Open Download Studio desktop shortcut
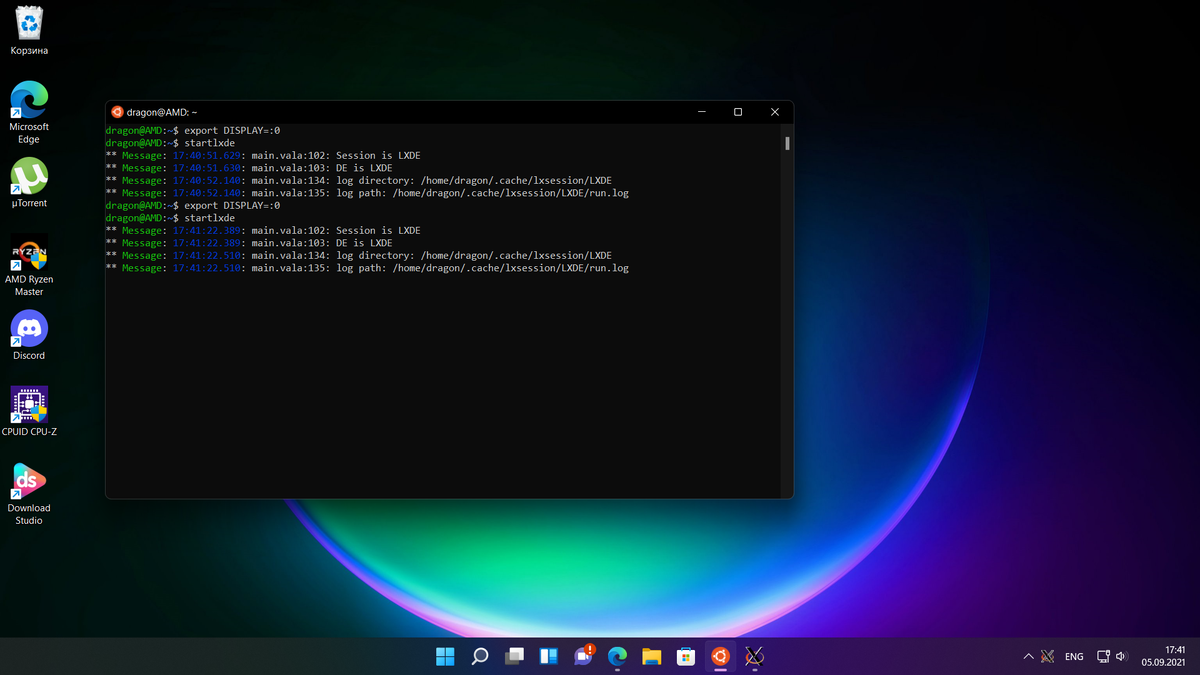 [x=29, y=495]
